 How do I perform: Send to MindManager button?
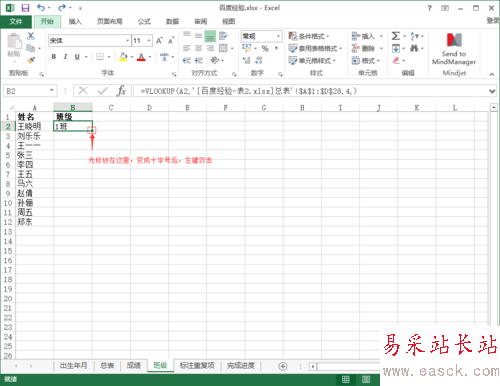click(x=454, y=49)
